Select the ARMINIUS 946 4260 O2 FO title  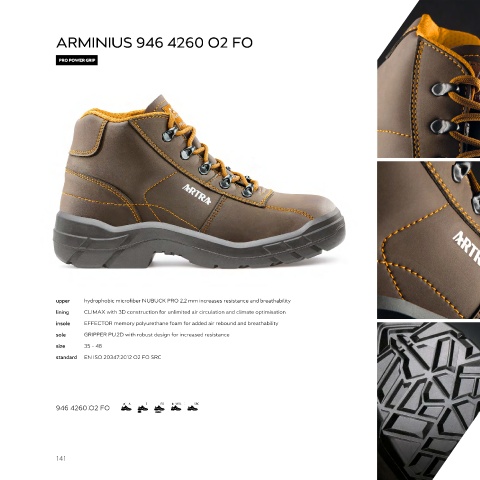click(x=154, y=43)
